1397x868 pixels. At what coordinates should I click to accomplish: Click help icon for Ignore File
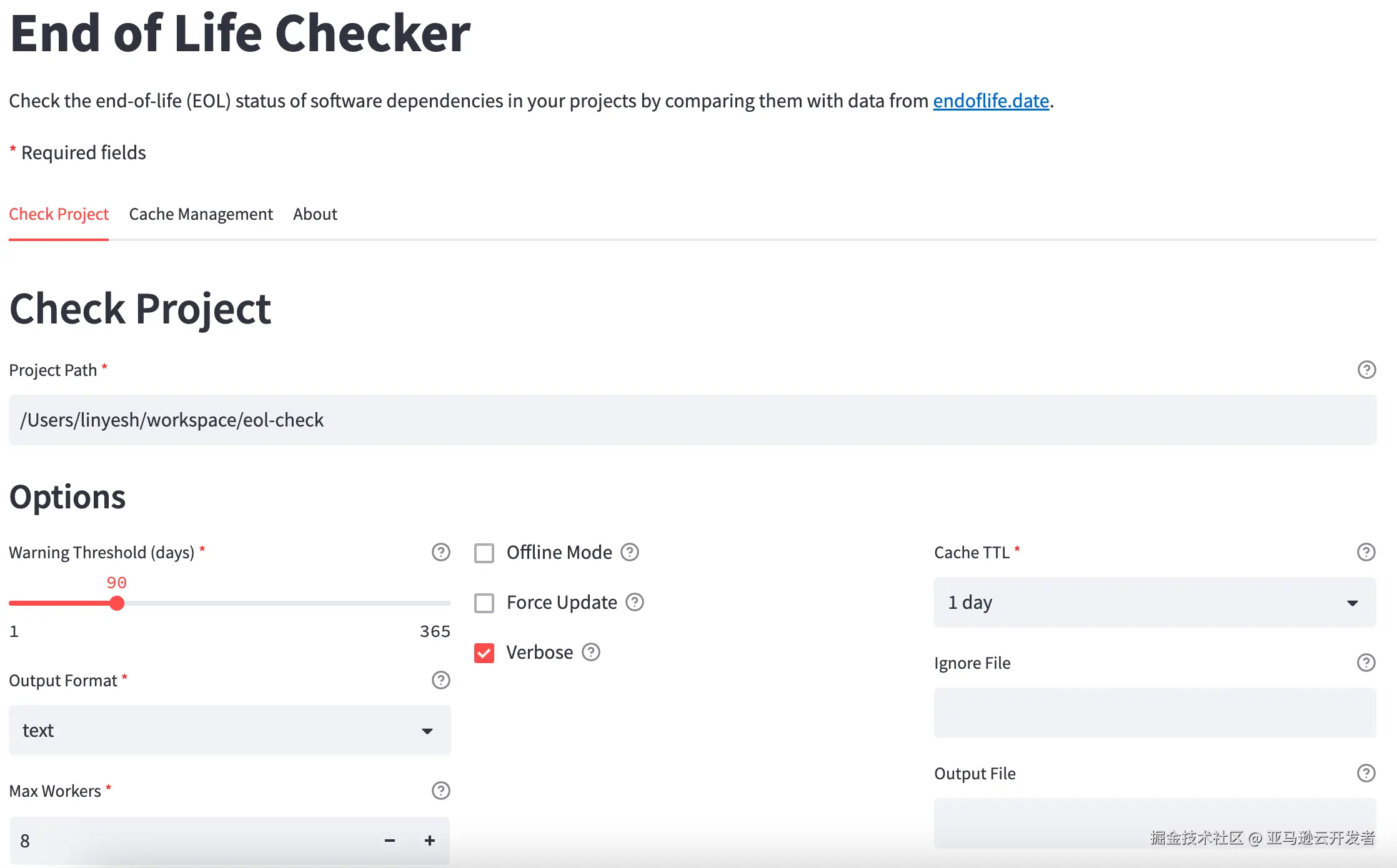[1366, 663]
